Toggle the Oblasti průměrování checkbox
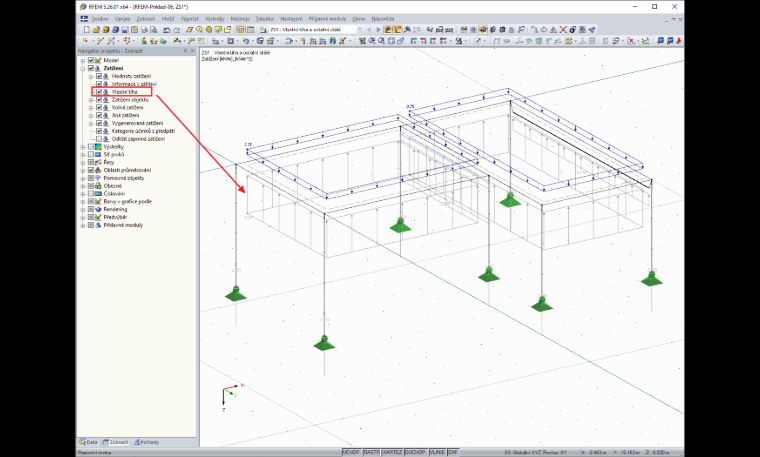Viewport: 760px width, 457px height. point(91,170)
